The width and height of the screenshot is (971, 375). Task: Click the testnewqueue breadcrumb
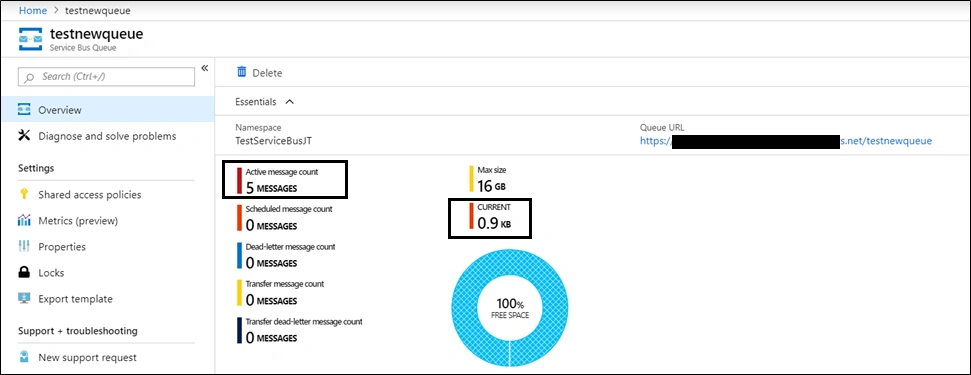[98, 11]
